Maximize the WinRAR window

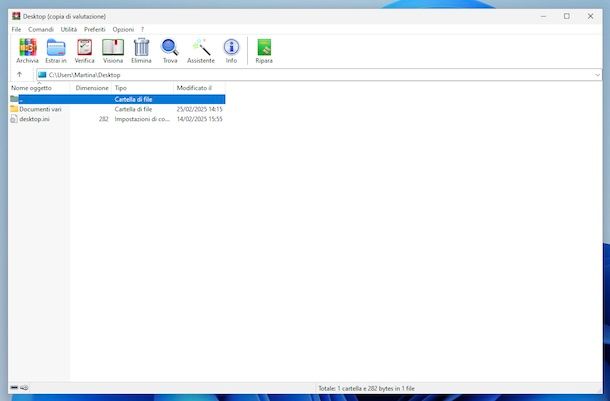point(567,16)
